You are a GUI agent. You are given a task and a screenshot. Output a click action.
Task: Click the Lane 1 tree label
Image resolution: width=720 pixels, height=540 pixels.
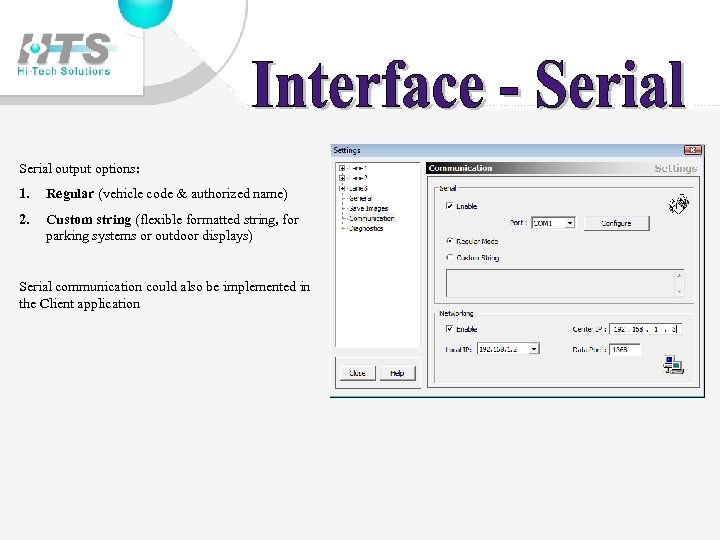click(357, 168)
